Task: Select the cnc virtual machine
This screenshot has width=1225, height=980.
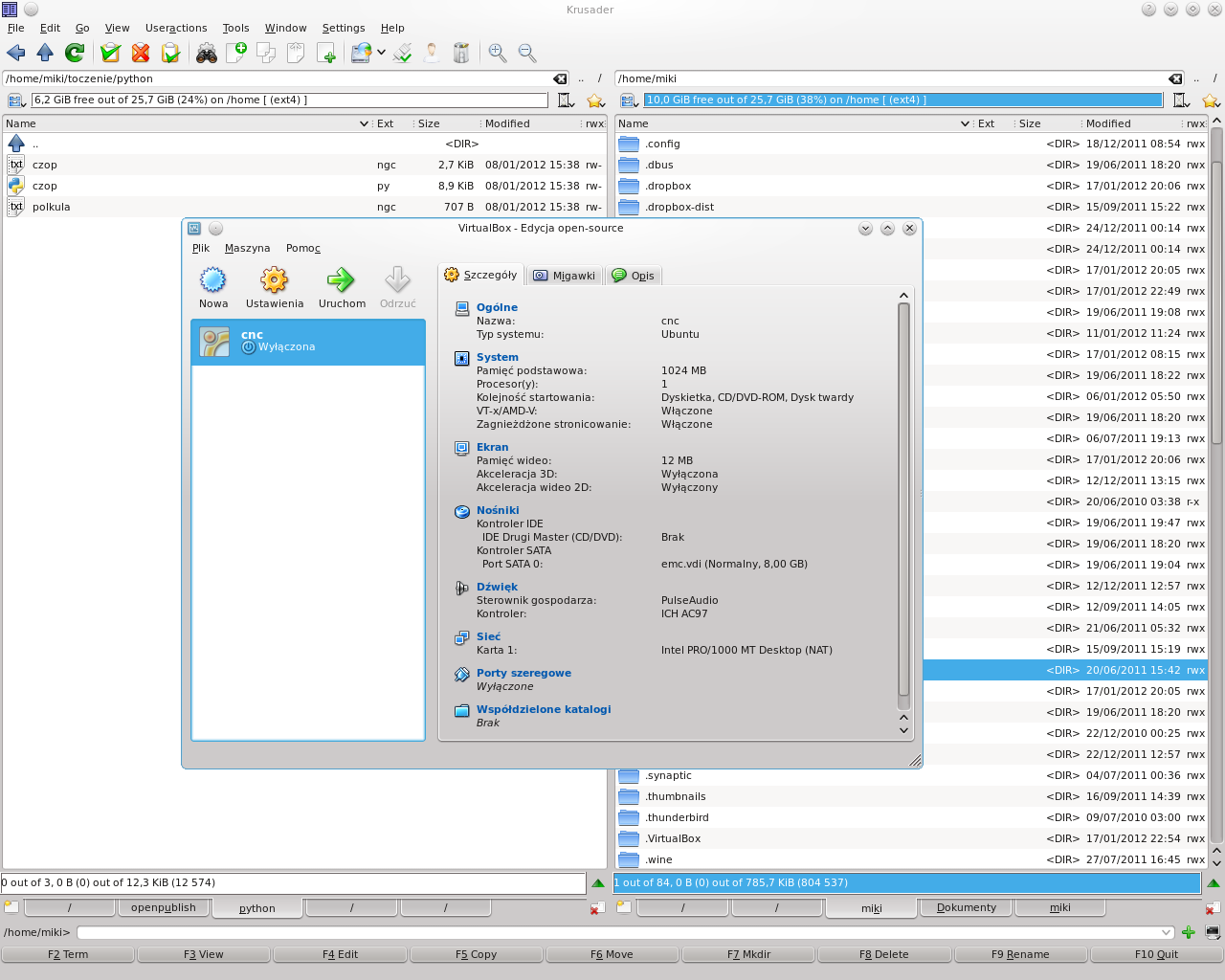Action: (x=308, y=342)
